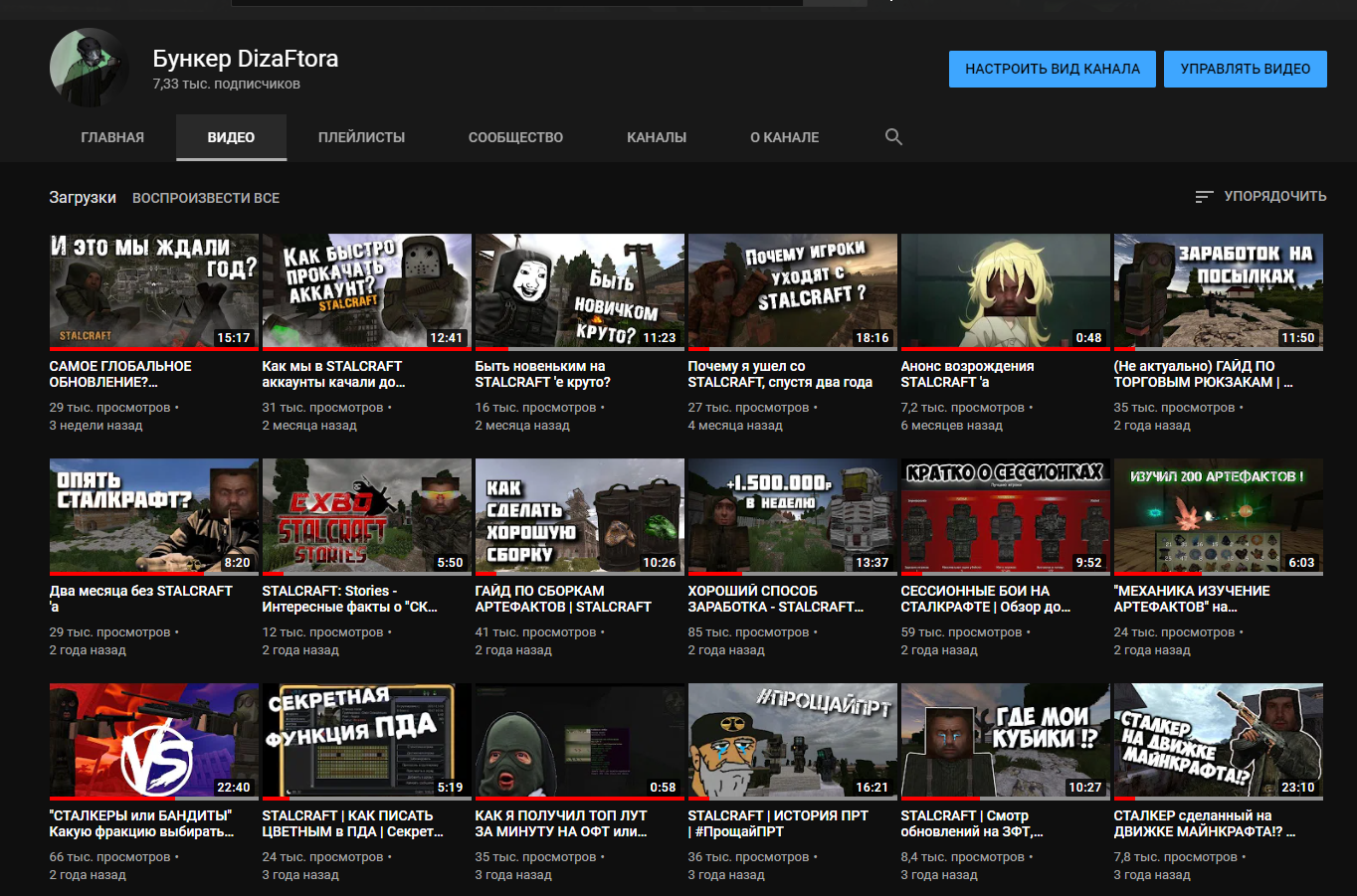This screenshot has width=1357, height=896.
Task: Open title 'СТАЛКЕР сделанный на ДВИЖКЕ МАЙНКРАФТА'
Action: point(1205,823)
